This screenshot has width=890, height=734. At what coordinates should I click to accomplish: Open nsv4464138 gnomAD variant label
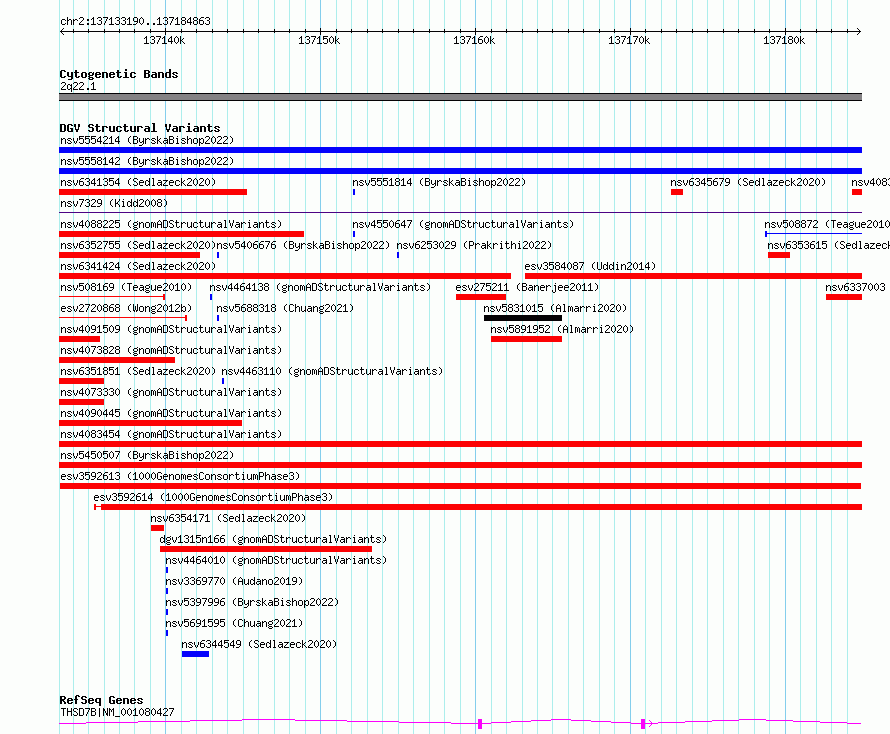pos(320,287)
